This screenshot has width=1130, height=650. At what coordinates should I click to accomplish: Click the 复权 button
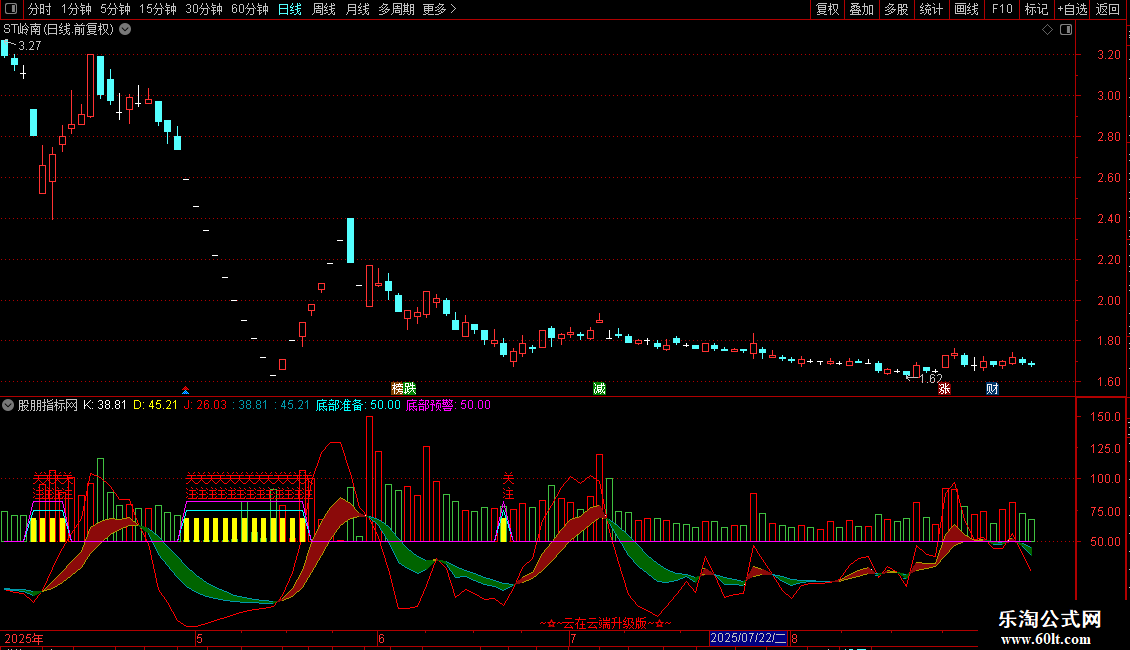827,9
